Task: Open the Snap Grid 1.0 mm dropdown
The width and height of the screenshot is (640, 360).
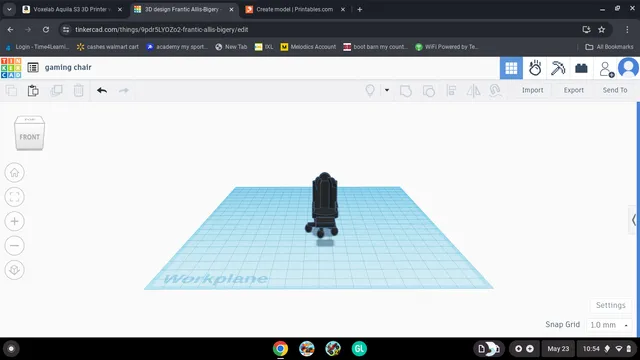Action: point(609,325)
